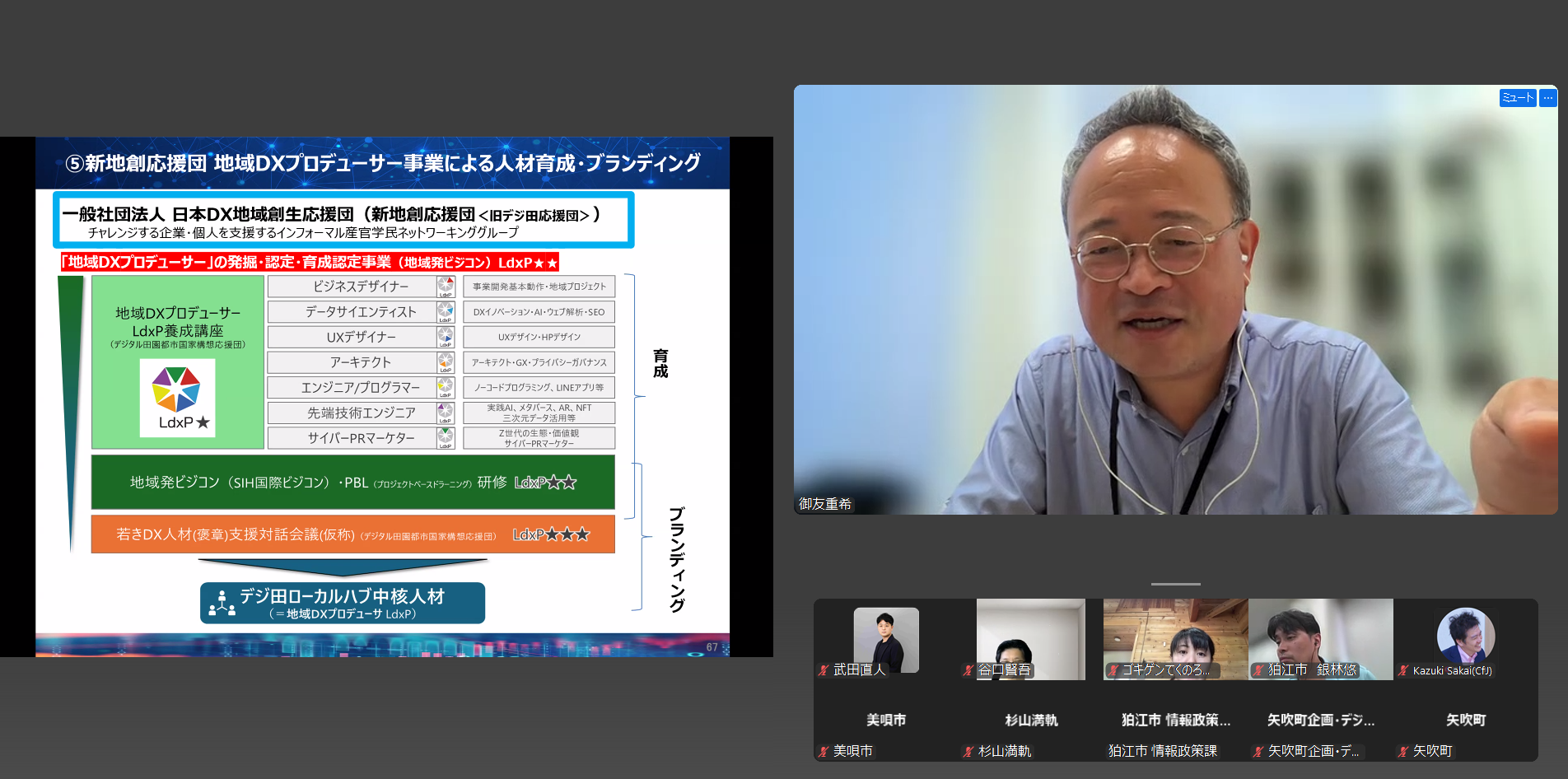Click the デジ田ローカルハブ中核人材 blue box
Screen dimensions: 1568x779
(x=343, y=603)
